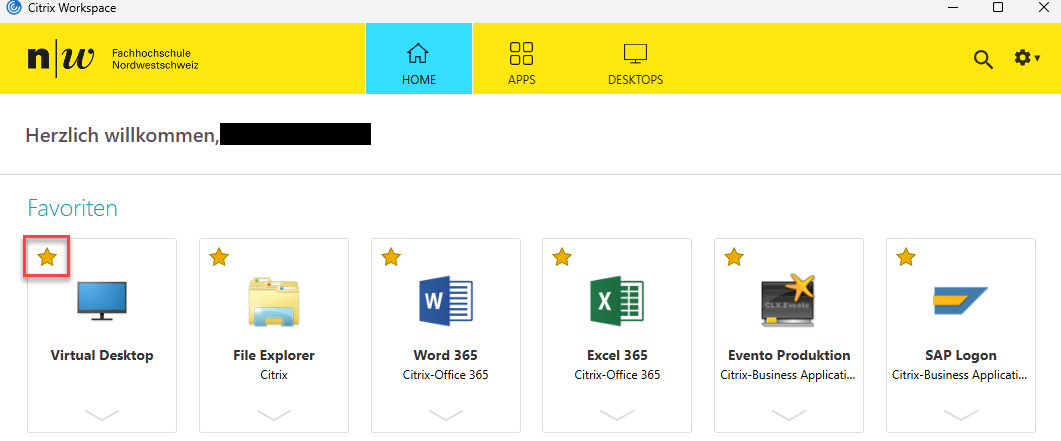Open the settings gear dropdown
The width and height of the screenshot is (1061, 441).
(x=1027, y=59)
